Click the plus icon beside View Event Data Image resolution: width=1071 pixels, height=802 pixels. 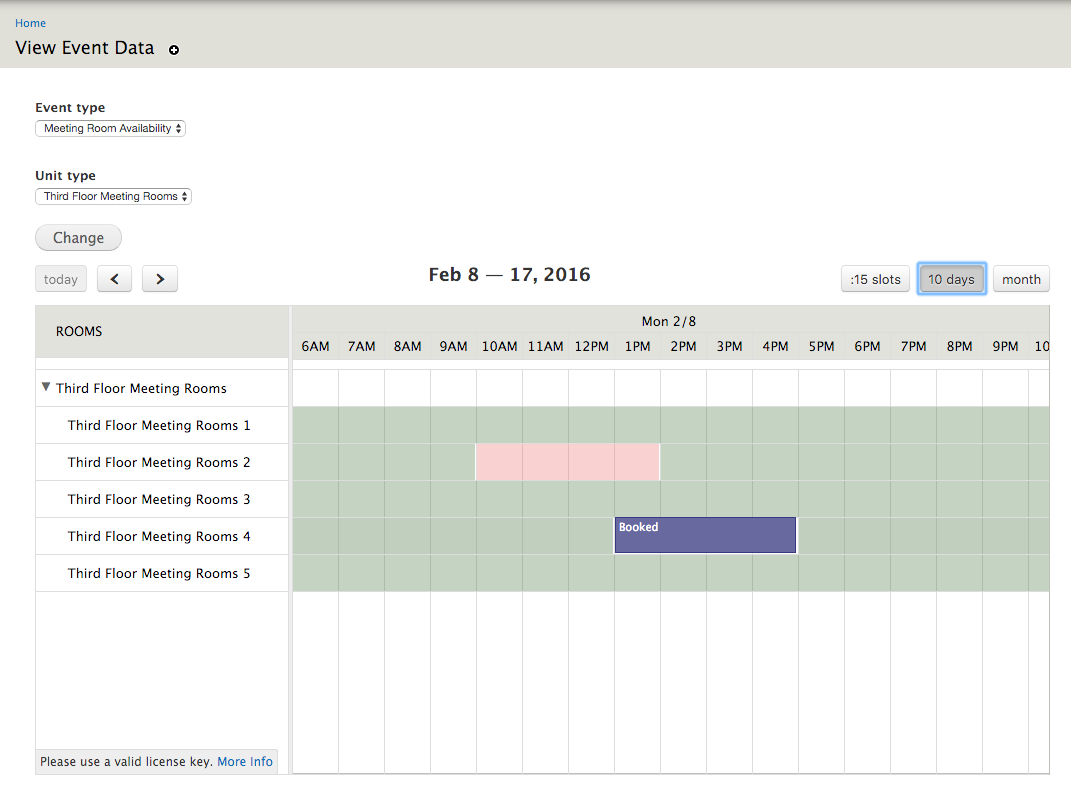(174, 50)
